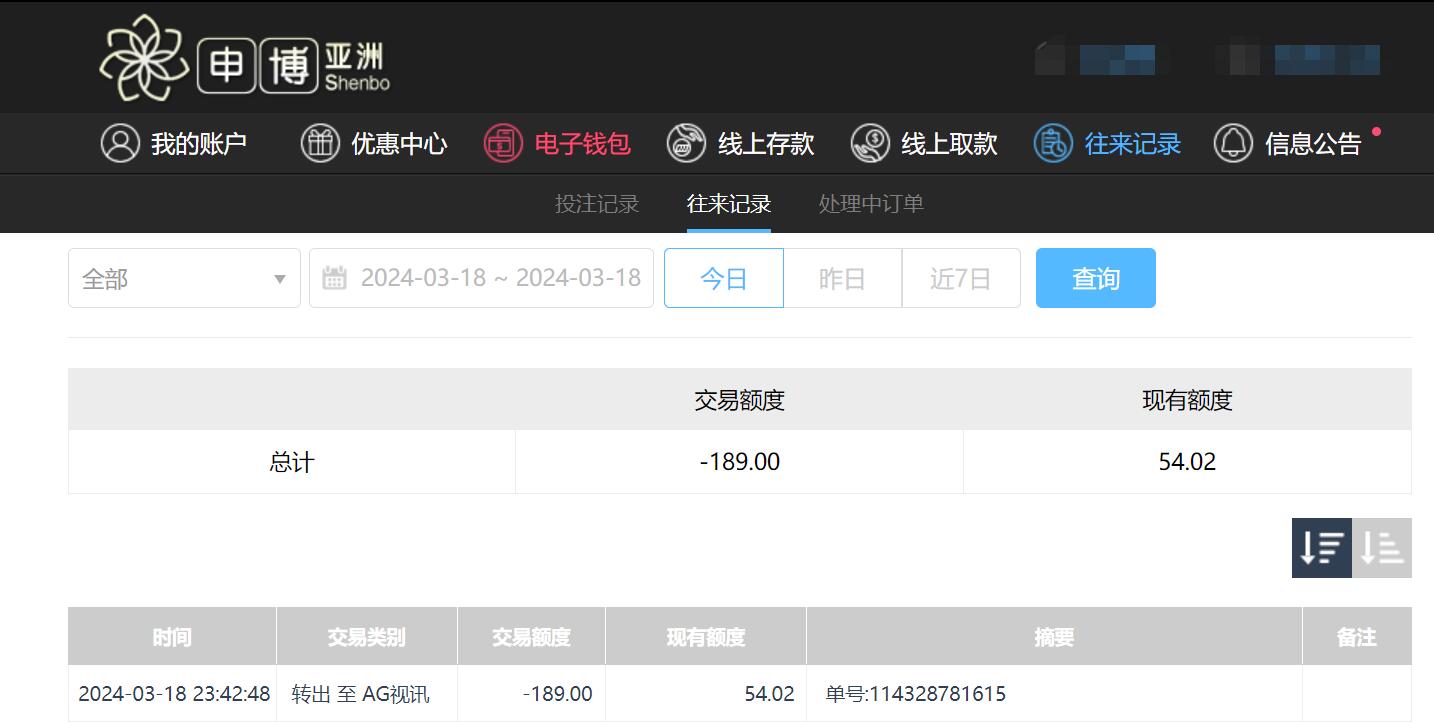1434x722 pixels.
Task: Click the Shenbo flower logo
Action: tap(143, 58)
